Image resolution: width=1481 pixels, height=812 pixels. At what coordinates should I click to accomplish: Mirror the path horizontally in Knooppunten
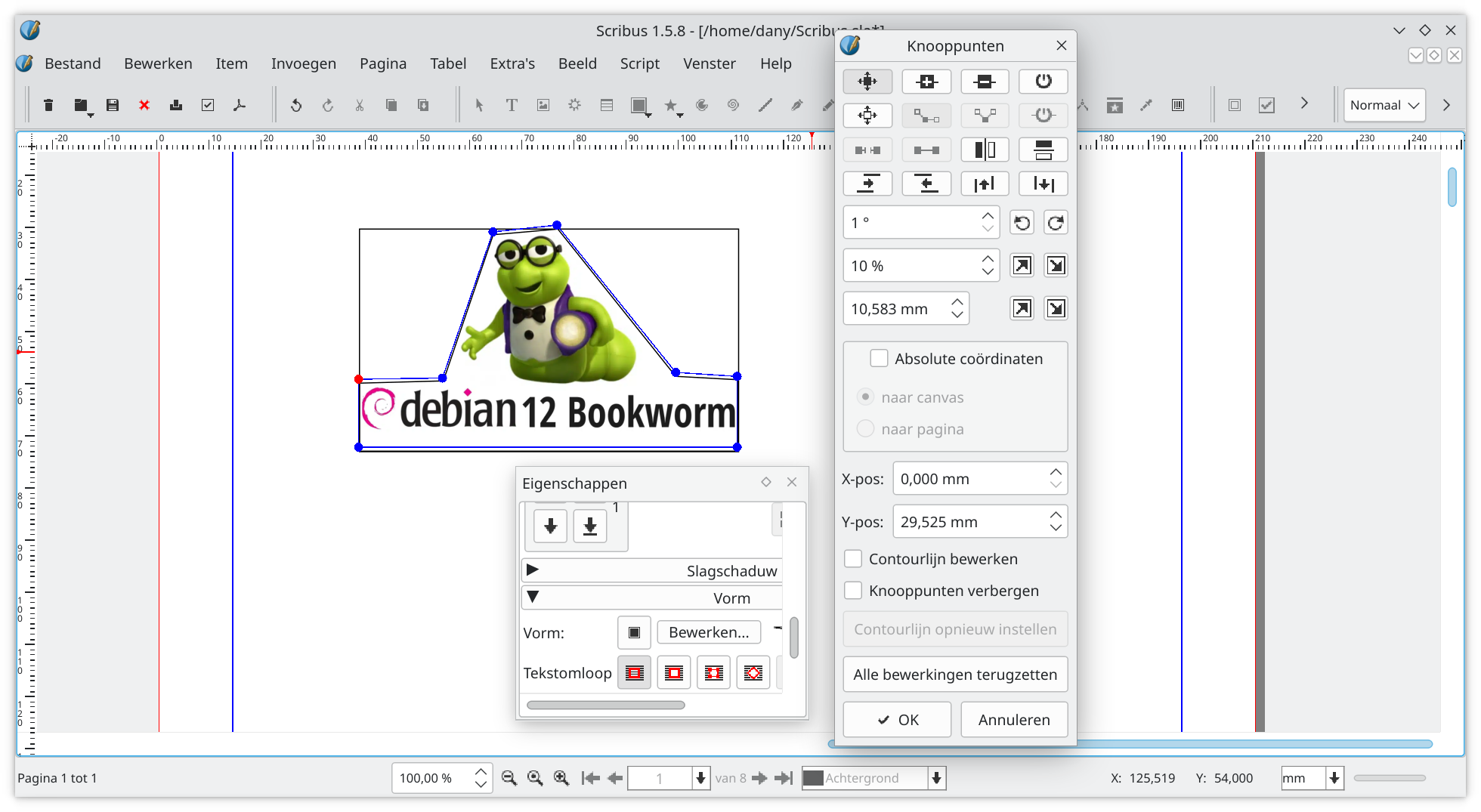click(985, 150)
